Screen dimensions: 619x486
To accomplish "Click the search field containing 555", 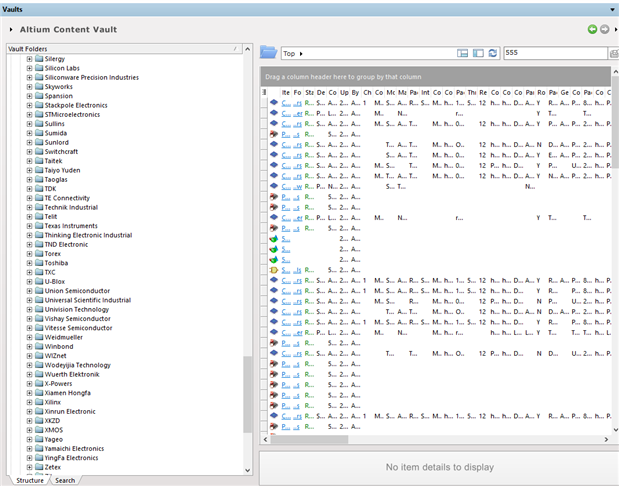I will (x=553, y=53).
